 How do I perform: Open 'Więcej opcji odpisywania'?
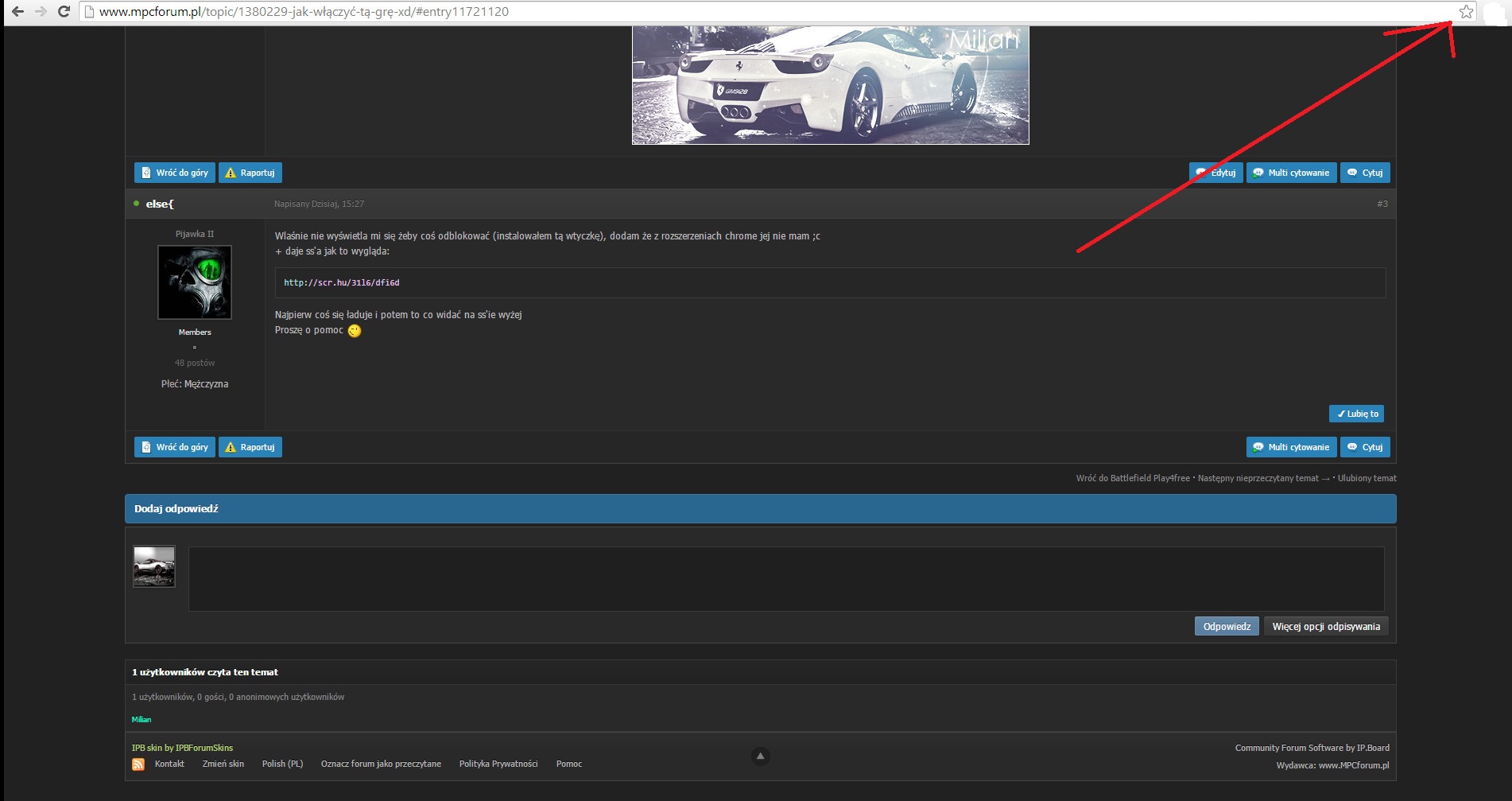point(1326,627)
